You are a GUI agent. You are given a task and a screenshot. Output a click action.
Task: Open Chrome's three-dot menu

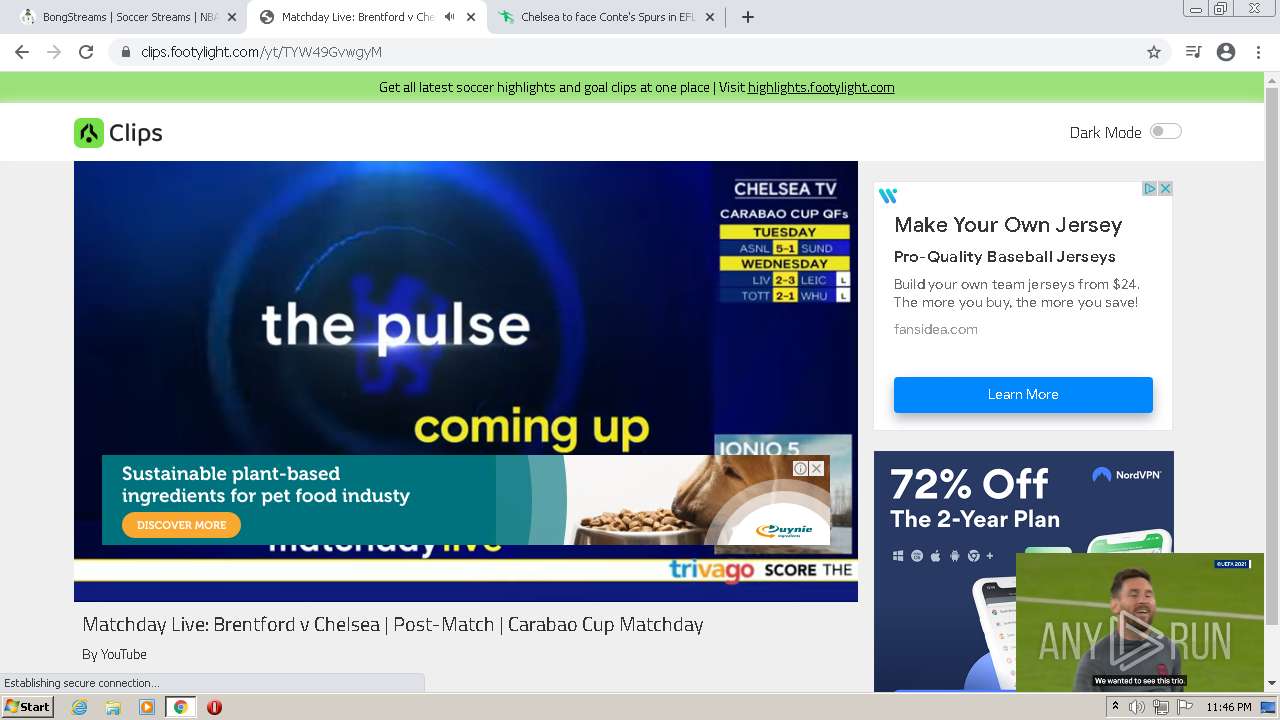tap(1258, 52)
